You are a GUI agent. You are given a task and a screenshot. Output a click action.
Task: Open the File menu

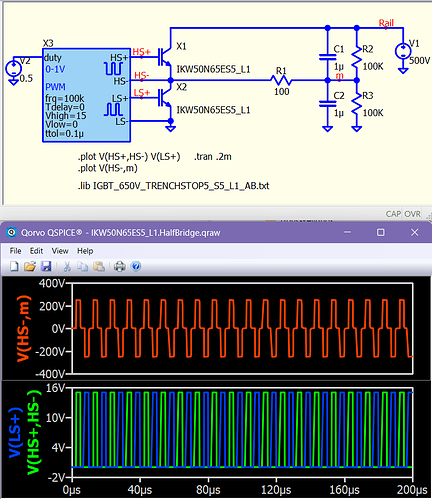click(15, 251)
